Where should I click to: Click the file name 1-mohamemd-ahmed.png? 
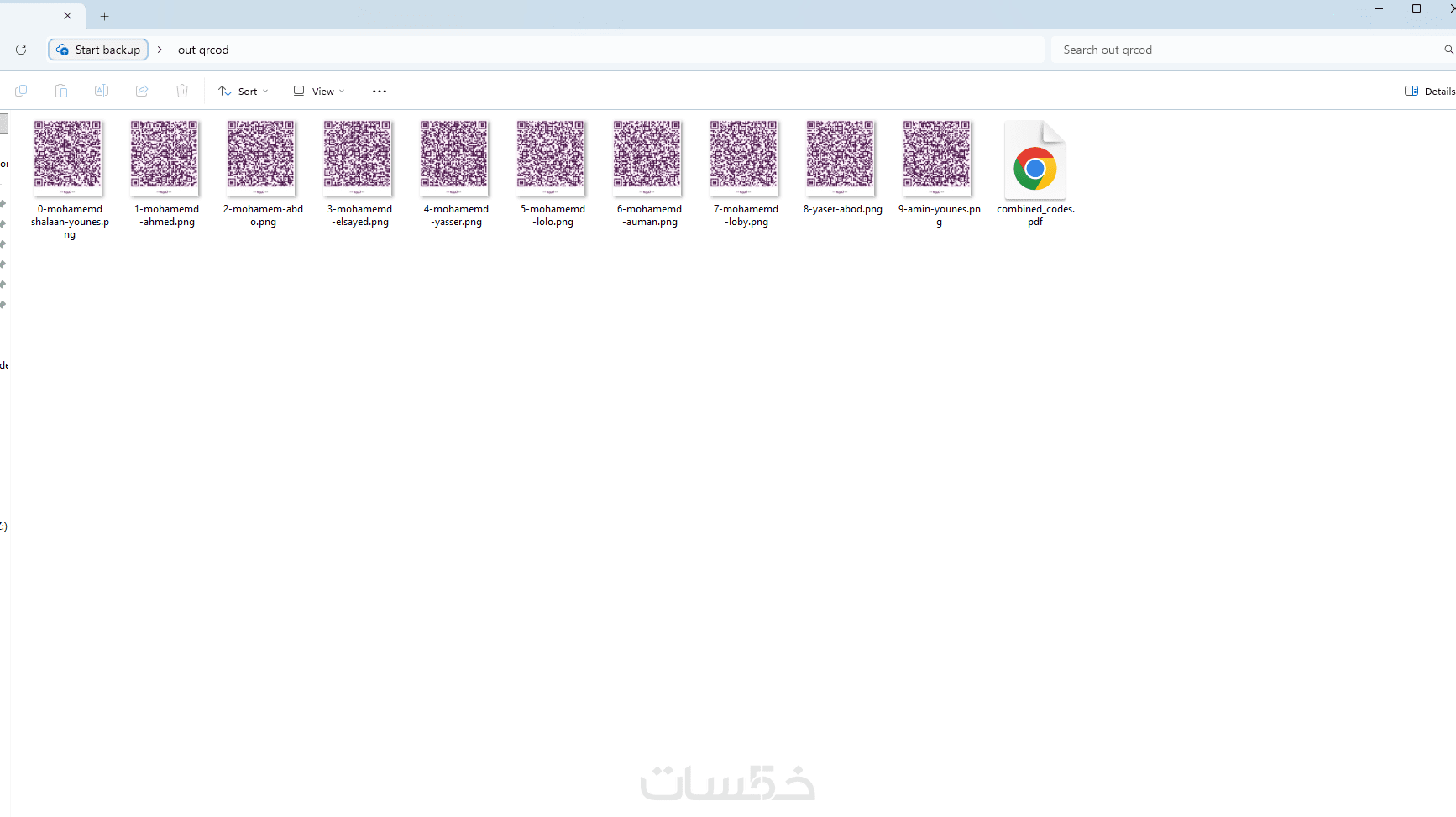click(x=166, y=216)
